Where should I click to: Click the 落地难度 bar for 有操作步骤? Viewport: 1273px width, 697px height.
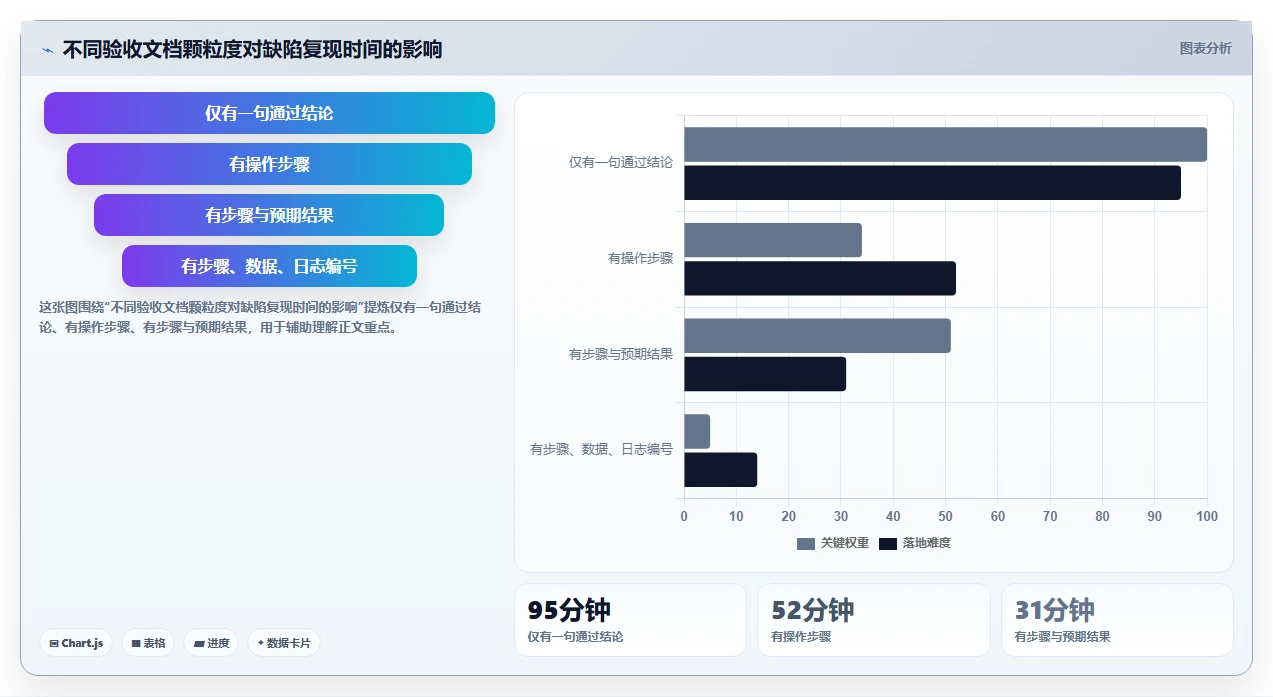[x=820, y=278]
